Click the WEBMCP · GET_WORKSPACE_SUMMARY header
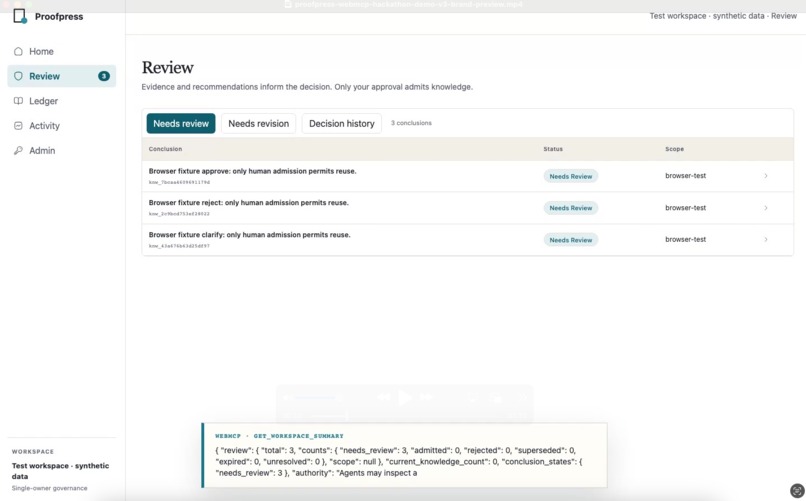This screenshot has height=501, width=806. point(279,436)
